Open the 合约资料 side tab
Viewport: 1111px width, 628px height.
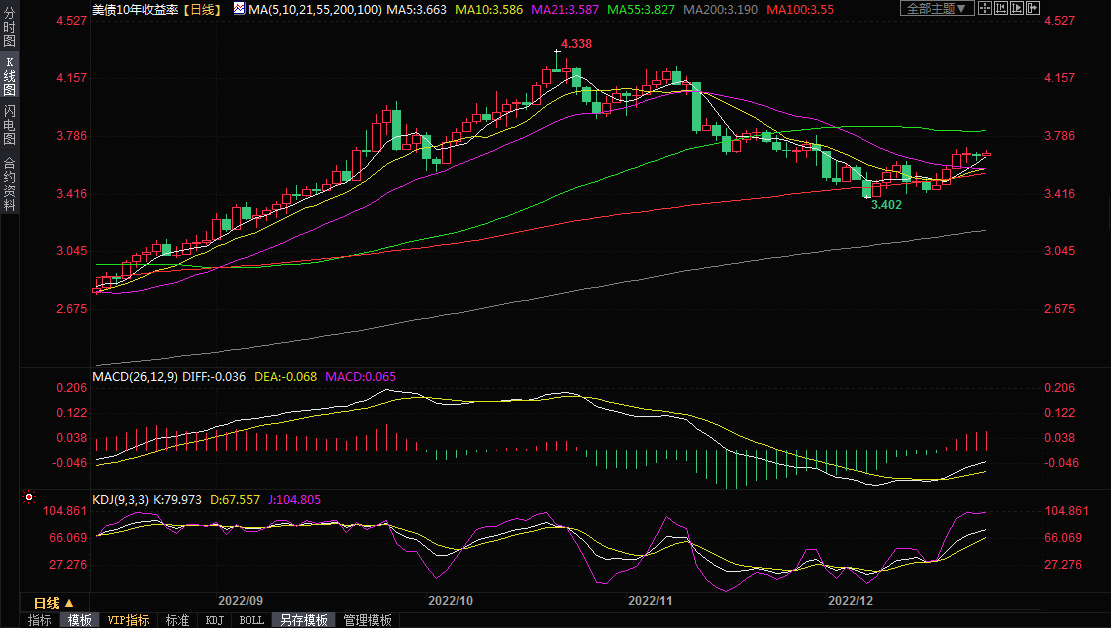pos(9,183)
